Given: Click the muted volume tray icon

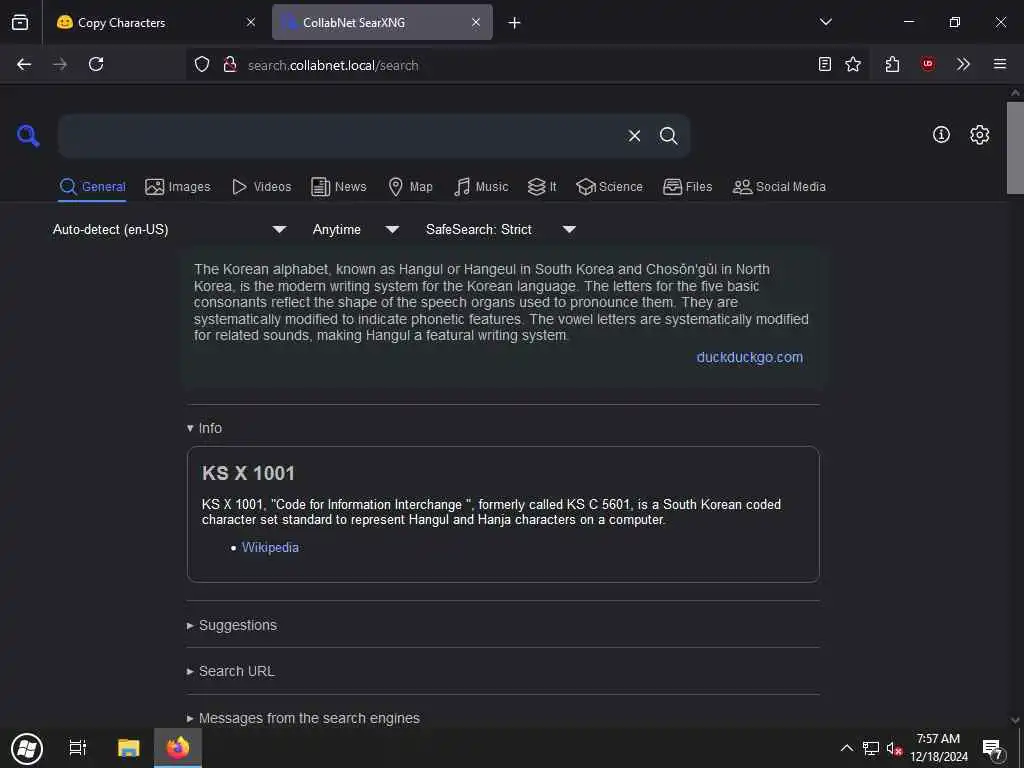Looking at the screenshot, I should point(894,749).
